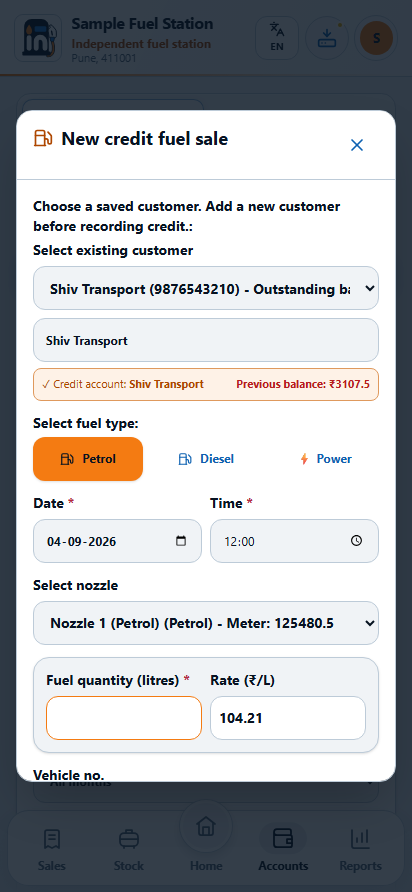Click the Independent fuel station subtitle
The image size is (412, 892).
[141, 44]
